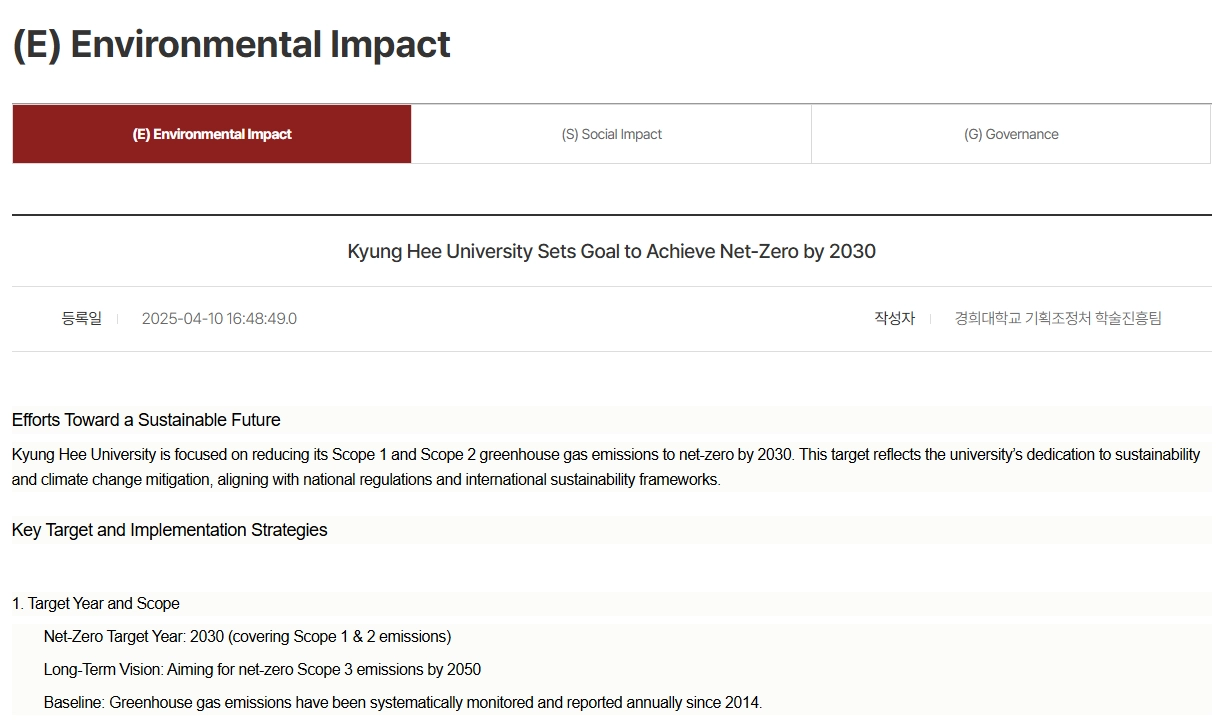Click the Efforts Toward a Sustainable Future heading
This screenshot has height=724, width=1228.
point(146,420)
